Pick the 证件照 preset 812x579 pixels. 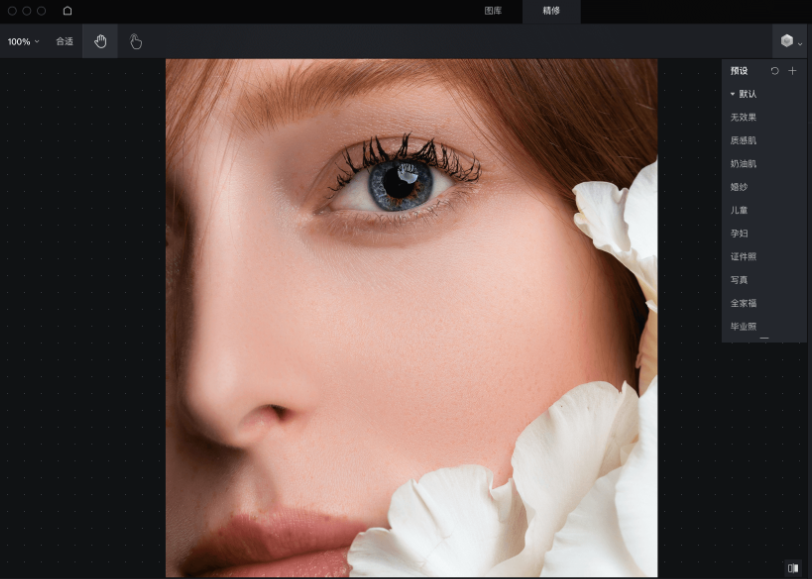pyautogui.click(x=743, y=256)
